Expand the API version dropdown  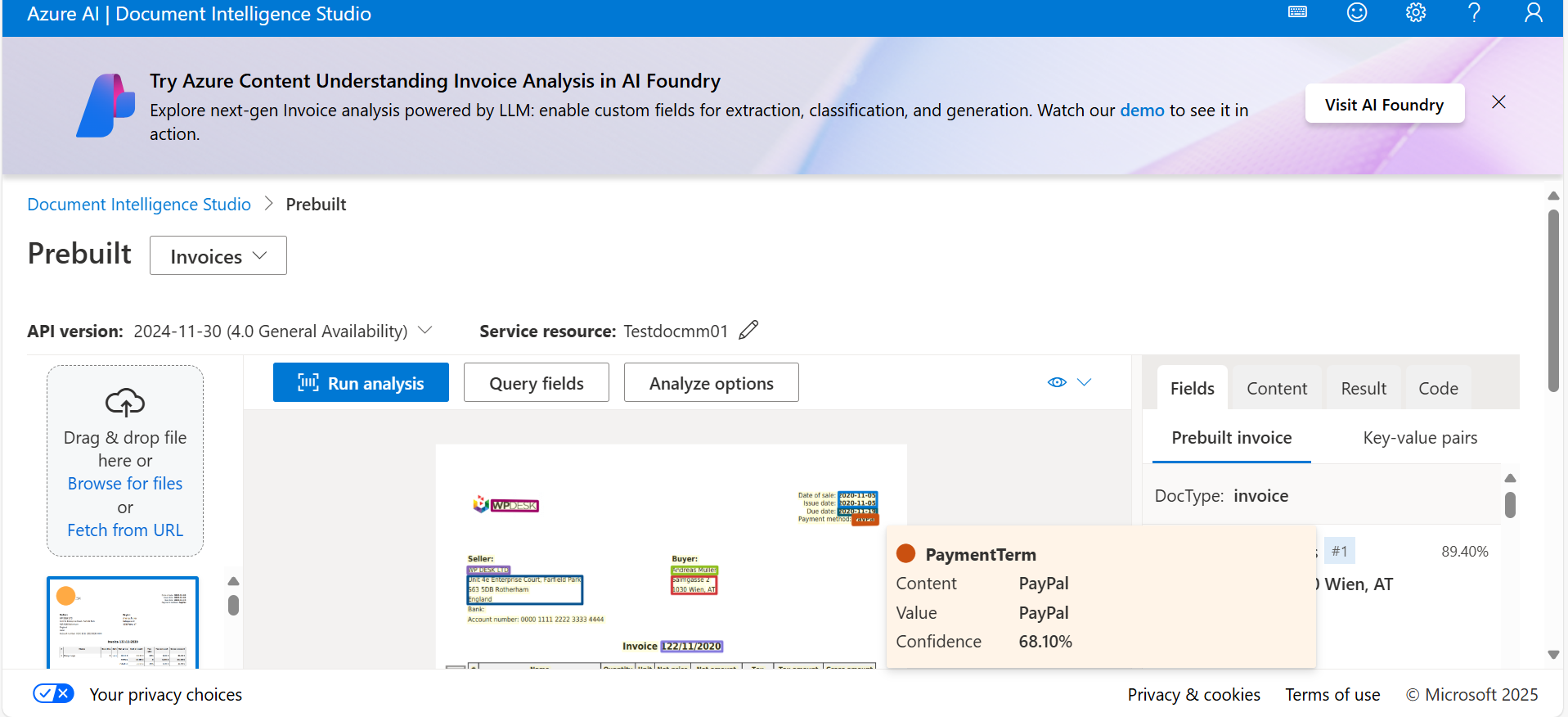(x=425, y=330)
